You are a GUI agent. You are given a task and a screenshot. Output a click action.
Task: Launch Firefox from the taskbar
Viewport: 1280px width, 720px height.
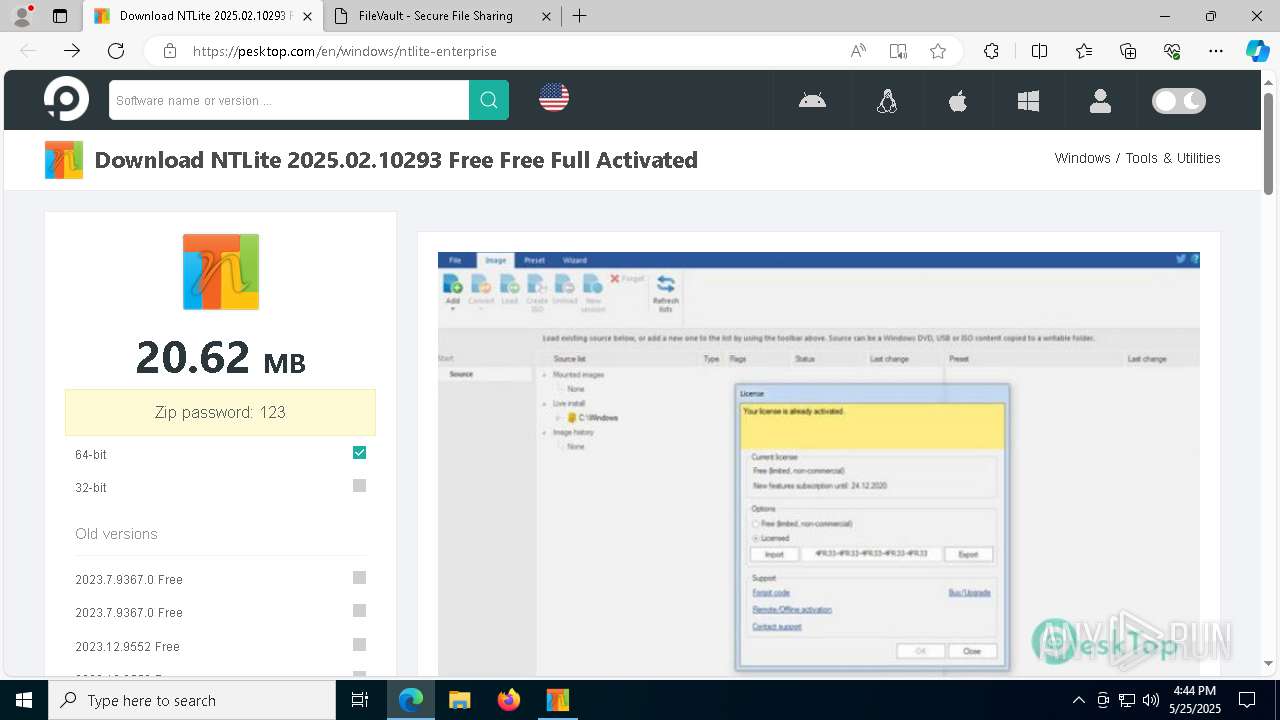coord(508,700)
